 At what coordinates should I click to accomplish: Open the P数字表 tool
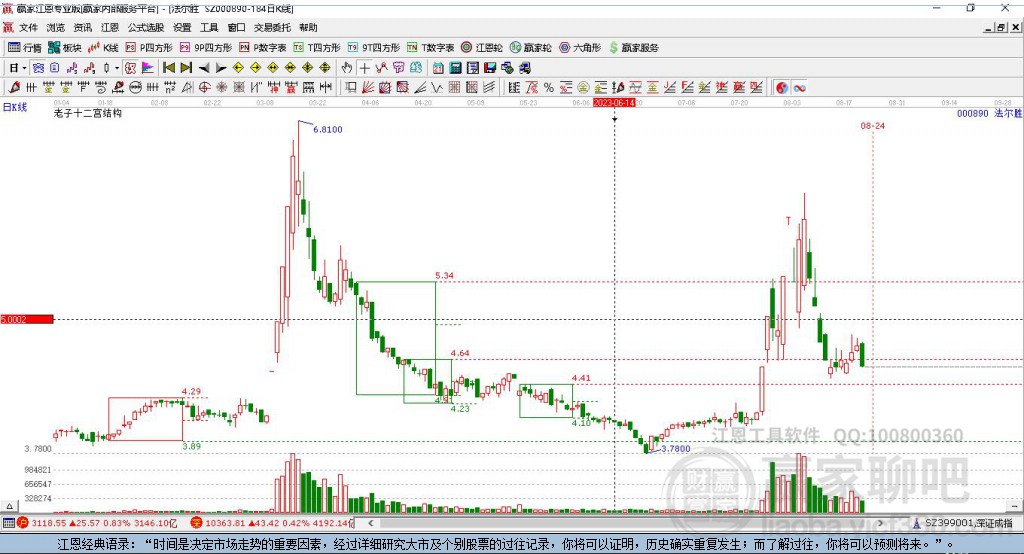(263, 48)
